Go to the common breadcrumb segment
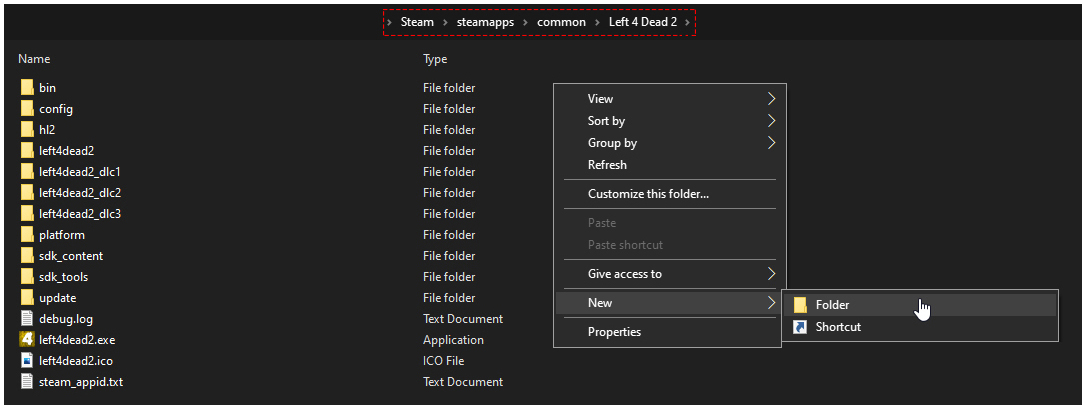 click(561, 22)
